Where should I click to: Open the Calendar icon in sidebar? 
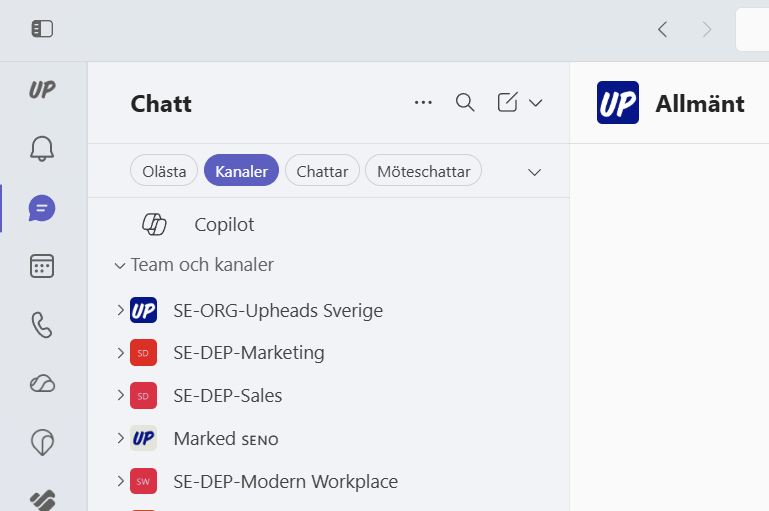(x=42, y=266)
